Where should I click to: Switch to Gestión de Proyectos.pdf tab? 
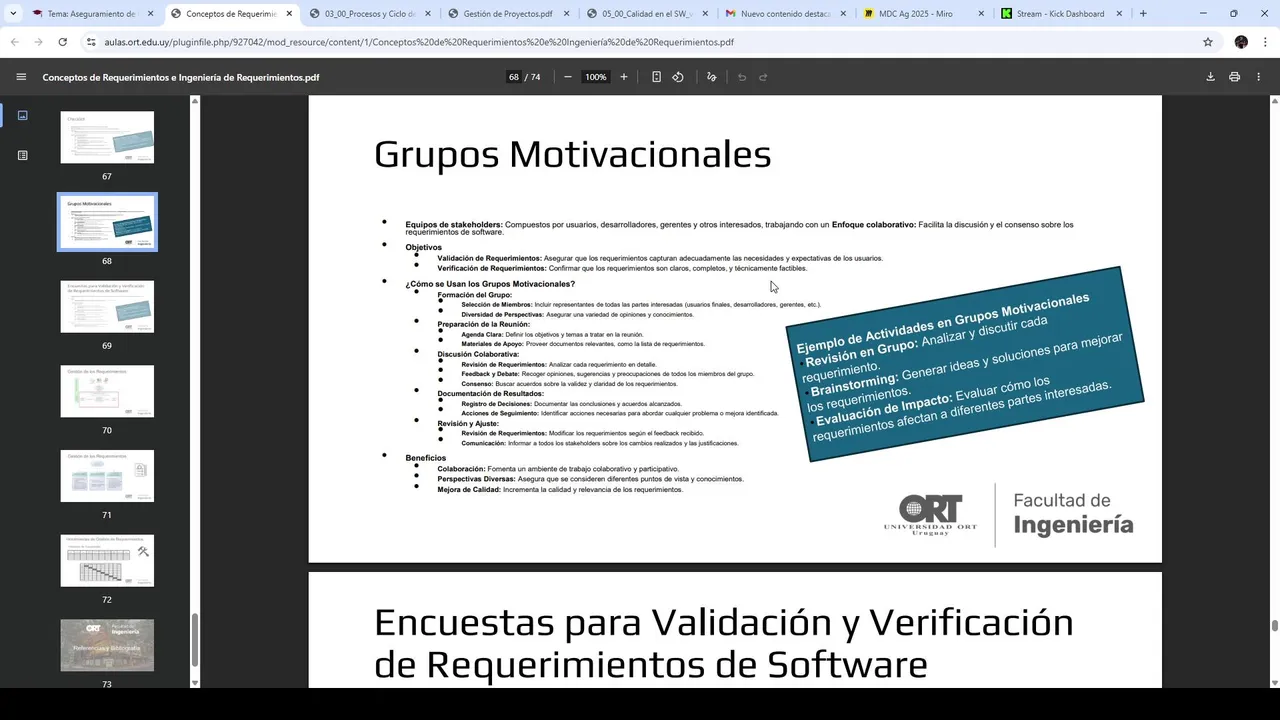508,14
